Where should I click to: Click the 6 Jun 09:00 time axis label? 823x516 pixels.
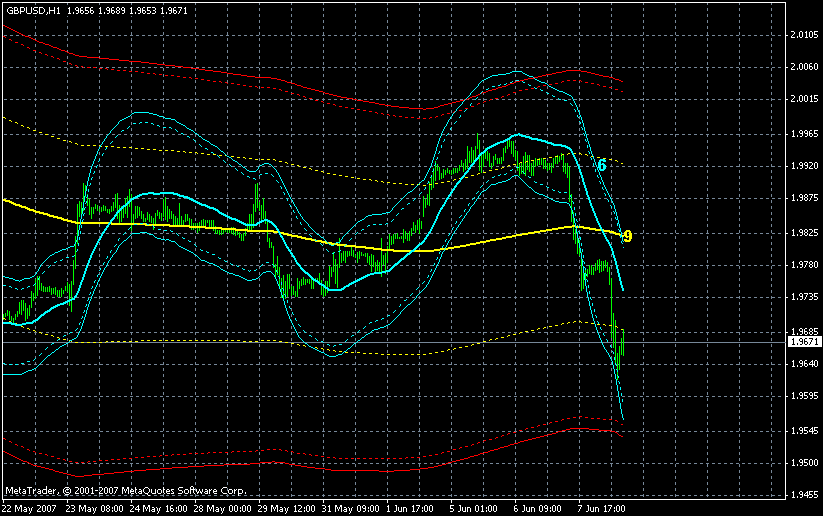[x=538, y=509]
